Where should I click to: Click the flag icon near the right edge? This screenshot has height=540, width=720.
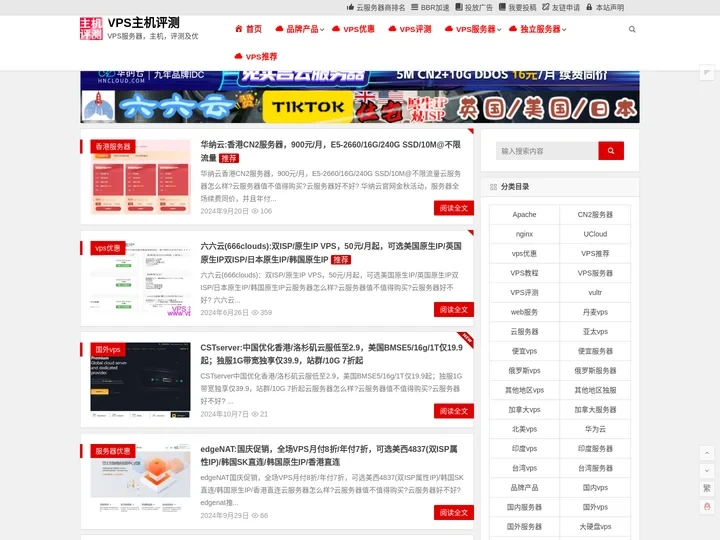[707, 73]
